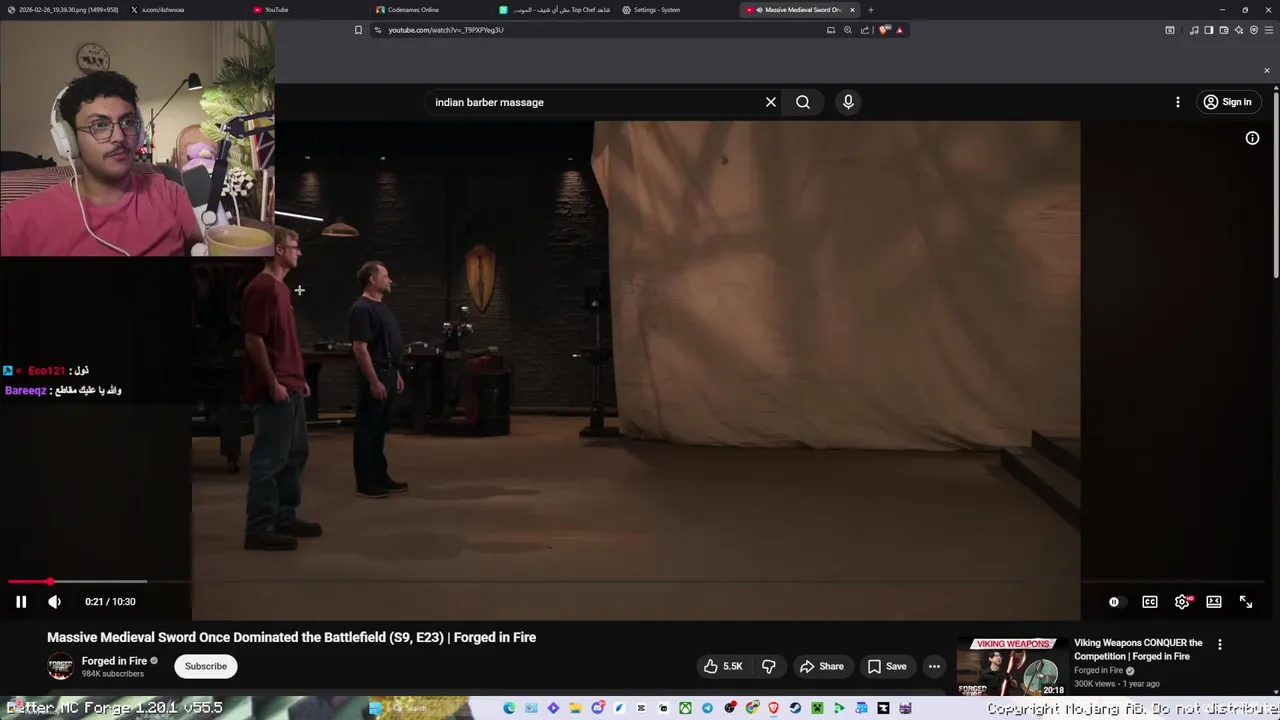Toggle closed captions on the video
This screenshot has width=1280, height=720.
click(1150, 602)
